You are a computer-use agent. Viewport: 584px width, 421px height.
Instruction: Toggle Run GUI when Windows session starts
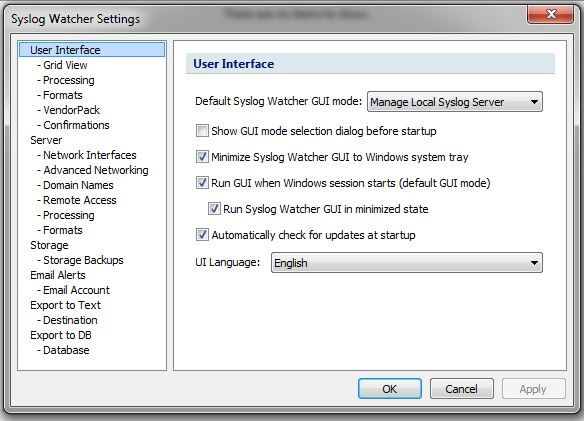click(x=202, y=183)
